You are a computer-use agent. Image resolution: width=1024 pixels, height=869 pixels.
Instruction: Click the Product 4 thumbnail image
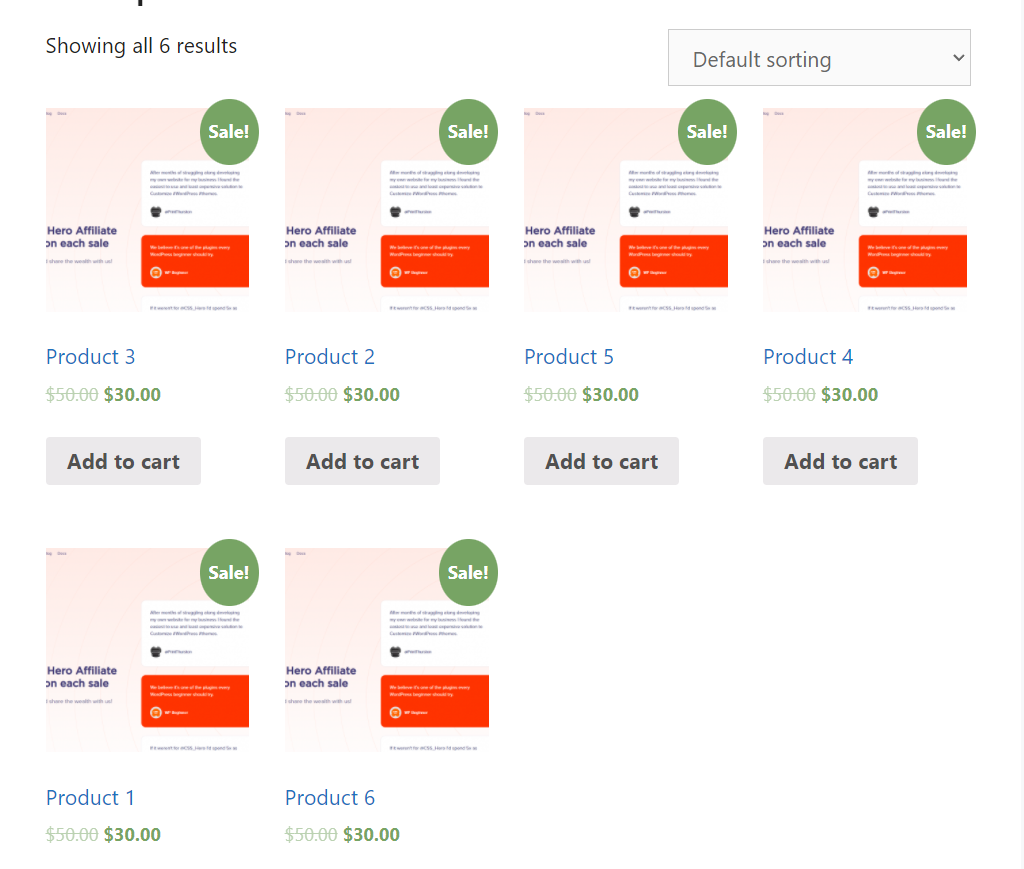pyautogui.click(x=865, y=210)
